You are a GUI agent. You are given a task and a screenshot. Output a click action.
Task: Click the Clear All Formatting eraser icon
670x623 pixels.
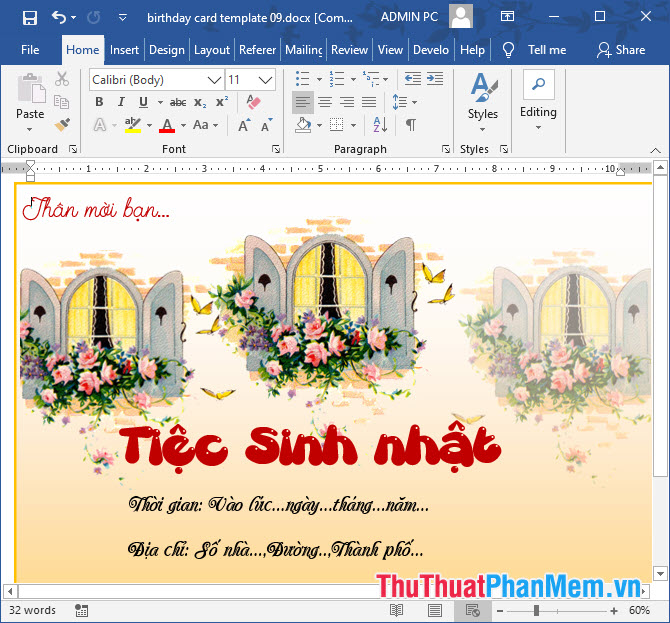tap(253, 102)
